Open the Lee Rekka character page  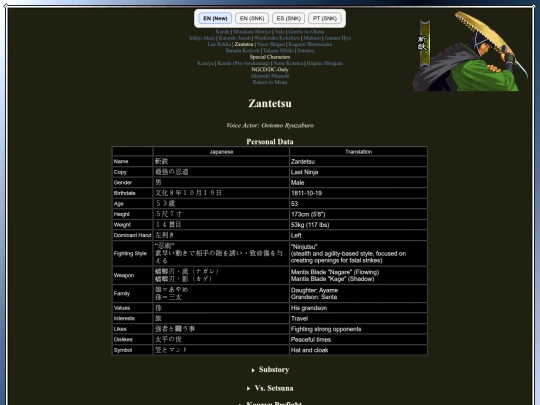coord(219,44)
